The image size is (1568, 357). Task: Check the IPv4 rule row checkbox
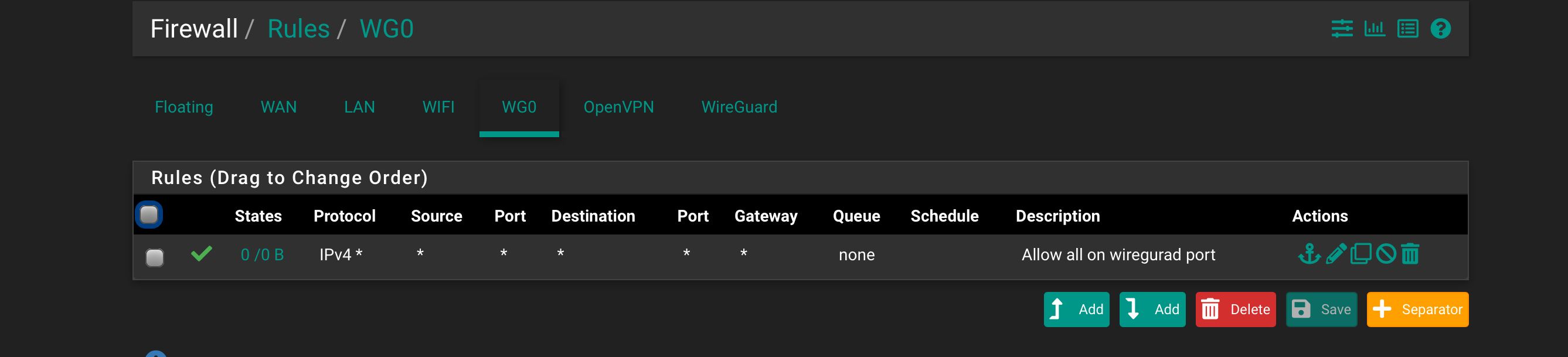[155, 258]
